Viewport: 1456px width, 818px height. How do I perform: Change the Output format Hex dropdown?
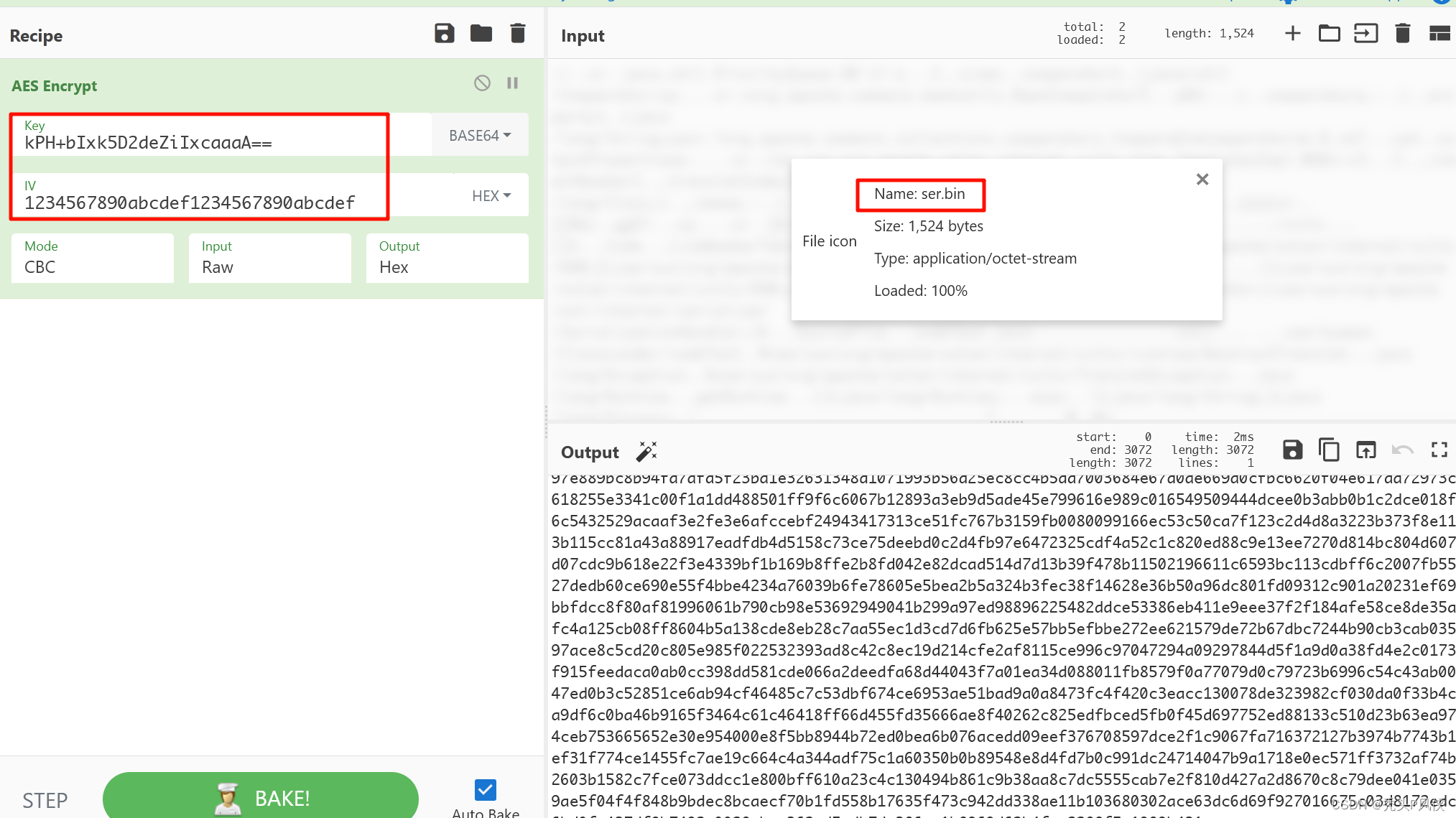pos(448,258)
